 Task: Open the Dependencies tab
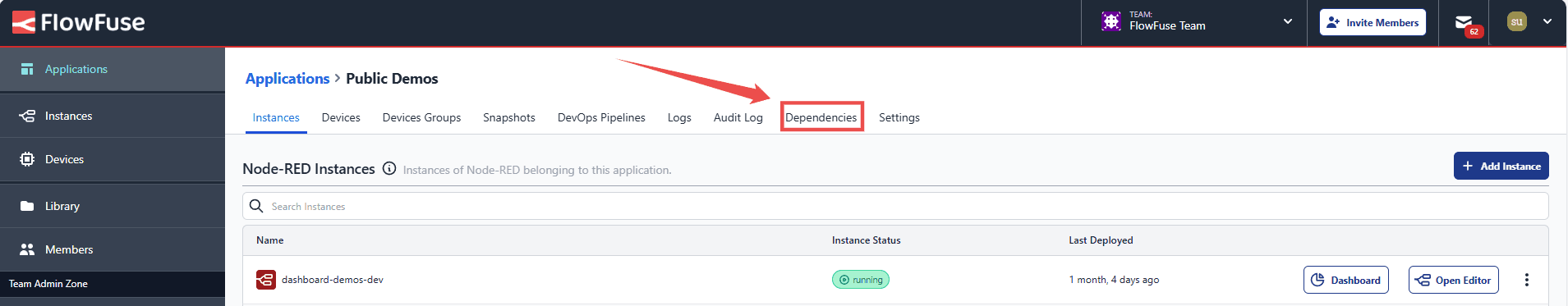pos(821,117)
